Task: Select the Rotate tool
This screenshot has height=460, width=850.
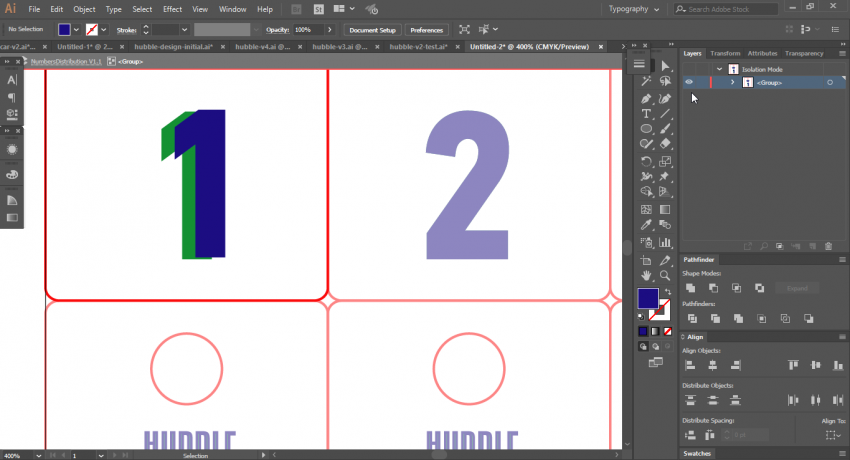Action: (647, 161)
